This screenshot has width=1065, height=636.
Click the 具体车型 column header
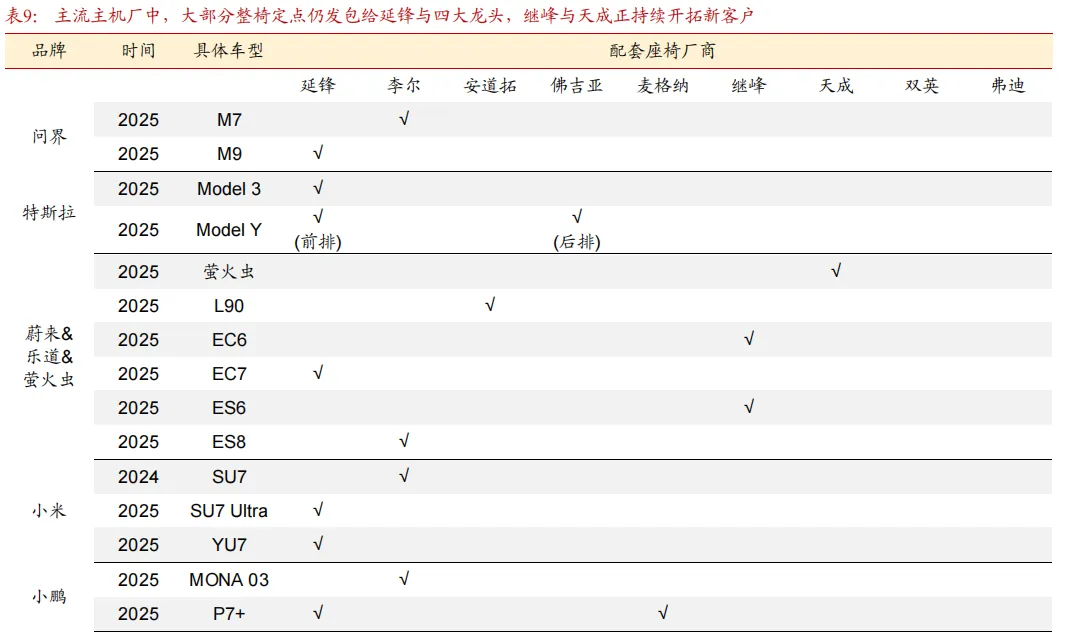click(229, 50)
